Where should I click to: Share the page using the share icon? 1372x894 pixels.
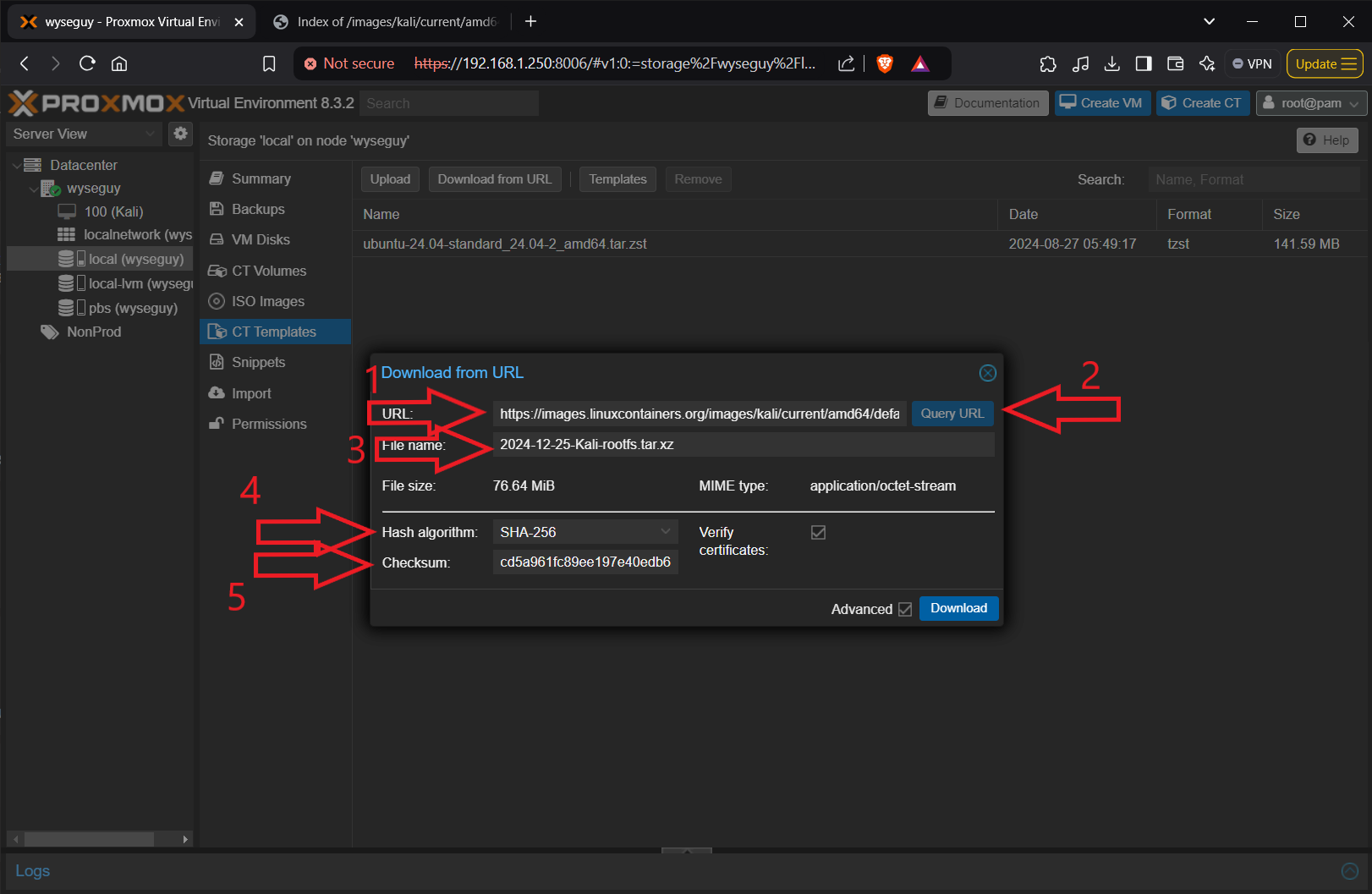click(x=846, y=63)
